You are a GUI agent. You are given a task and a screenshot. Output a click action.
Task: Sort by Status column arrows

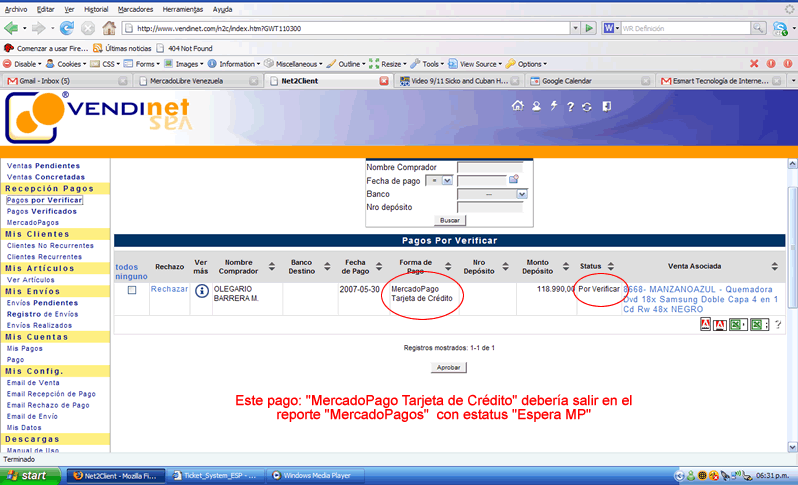tap(611, 266)
